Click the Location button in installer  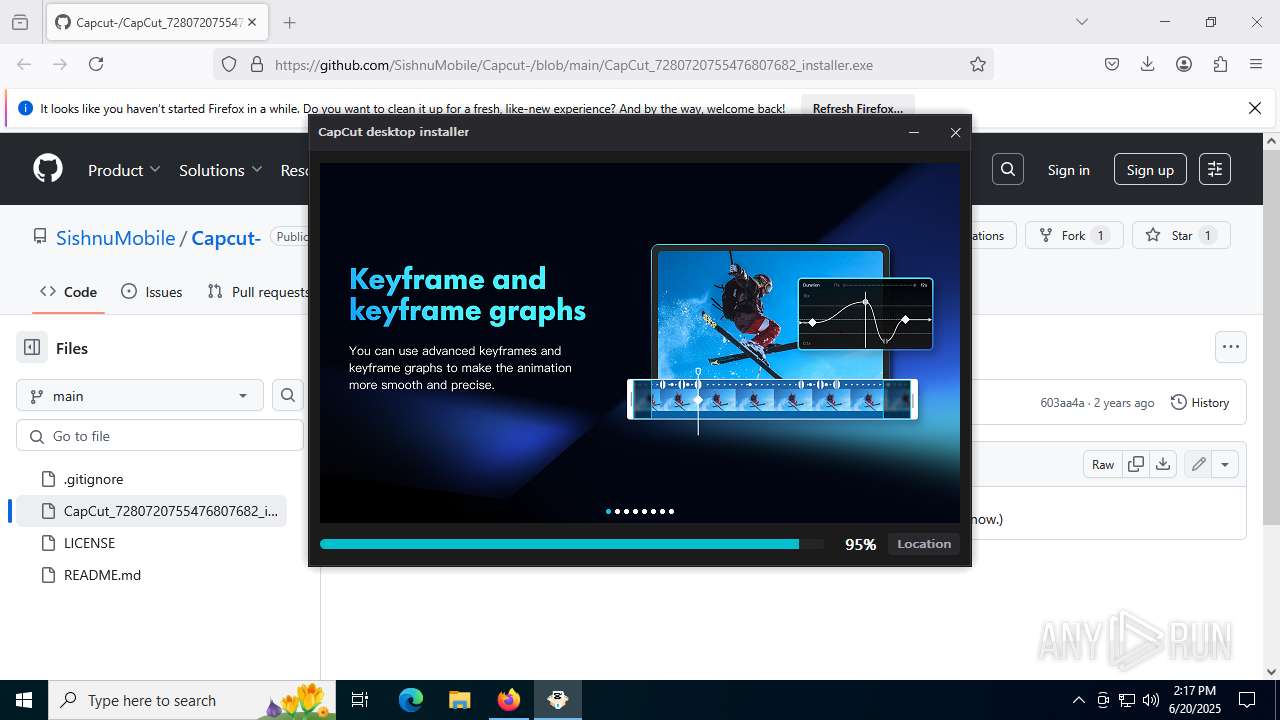[x=924, y=544]
